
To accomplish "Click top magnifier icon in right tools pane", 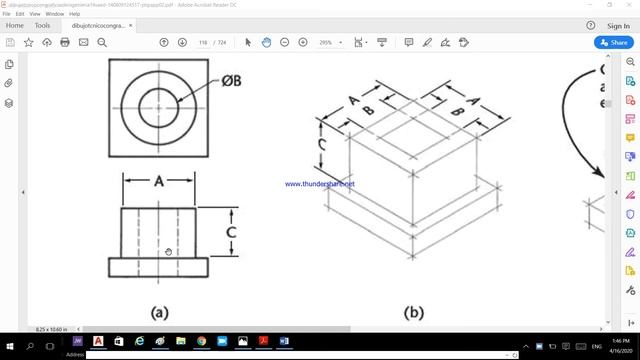I will coord(630,62).
